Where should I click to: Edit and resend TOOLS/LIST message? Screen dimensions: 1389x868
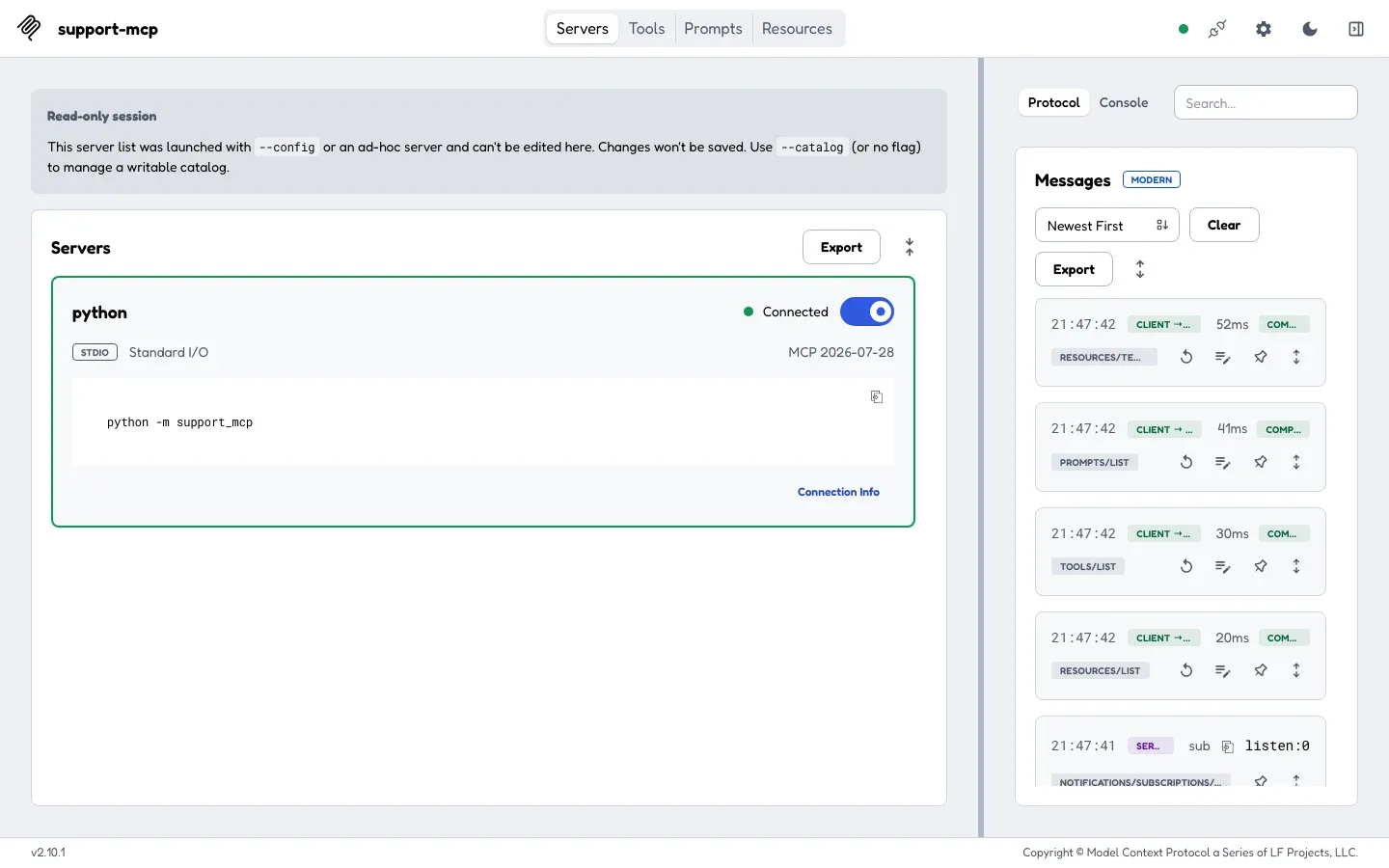pyautogui.click(x=1223, y=566)
